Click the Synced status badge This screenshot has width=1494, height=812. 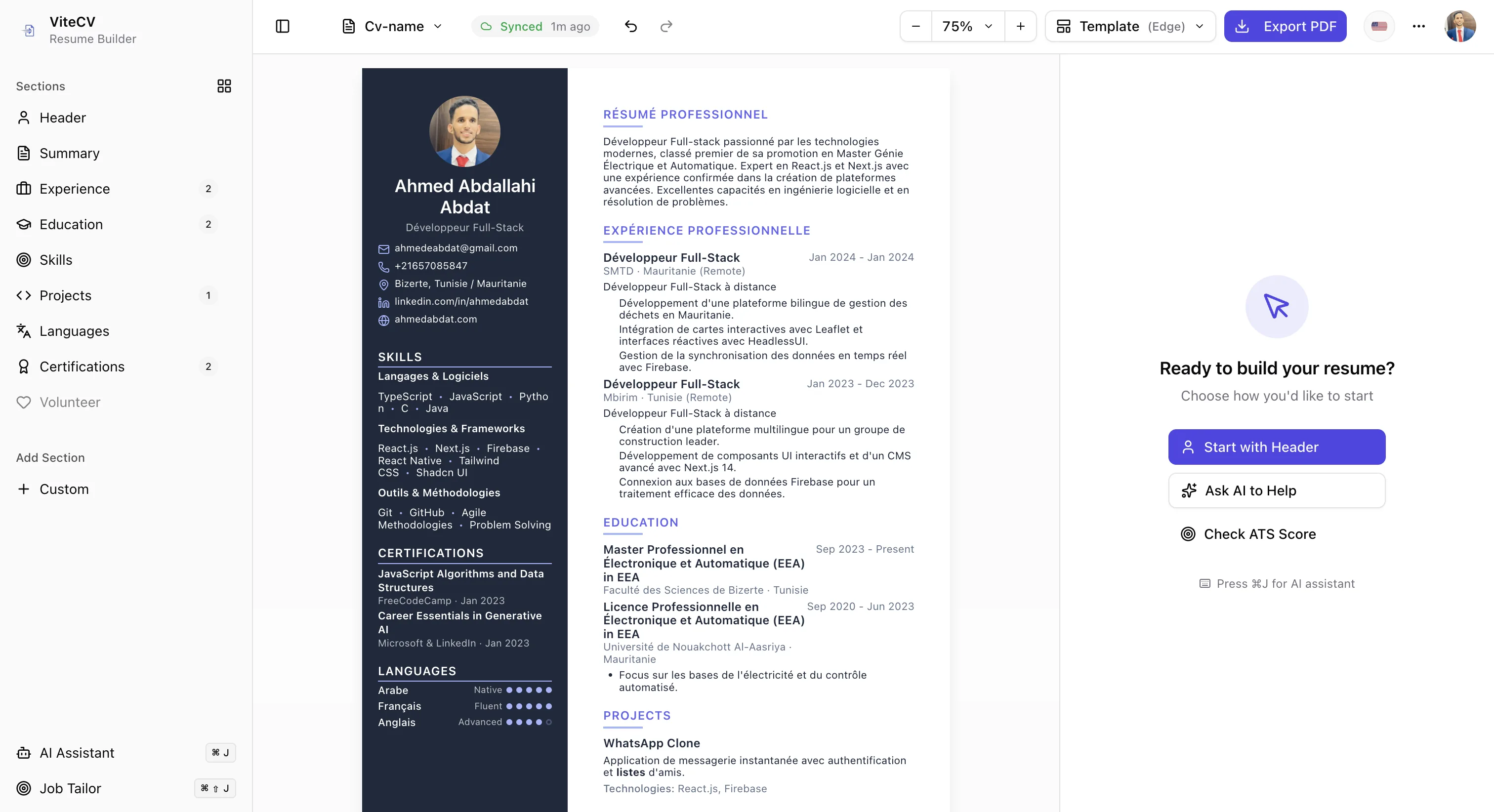535,26
